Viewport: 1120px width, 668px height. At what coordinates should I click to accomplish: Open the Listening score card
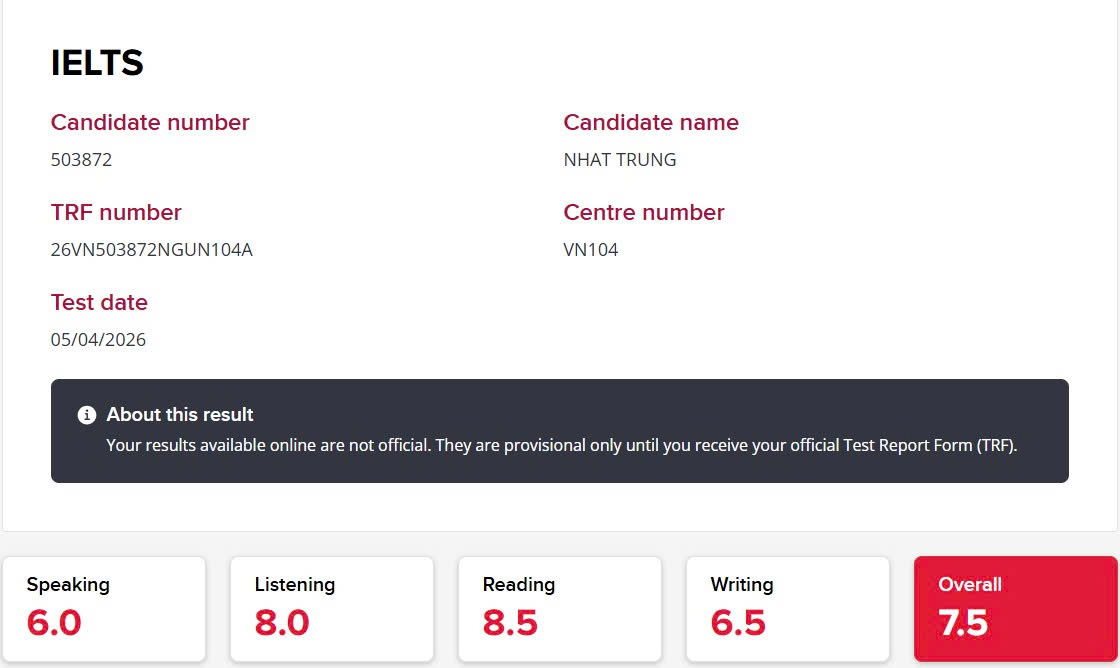[332, 608]
